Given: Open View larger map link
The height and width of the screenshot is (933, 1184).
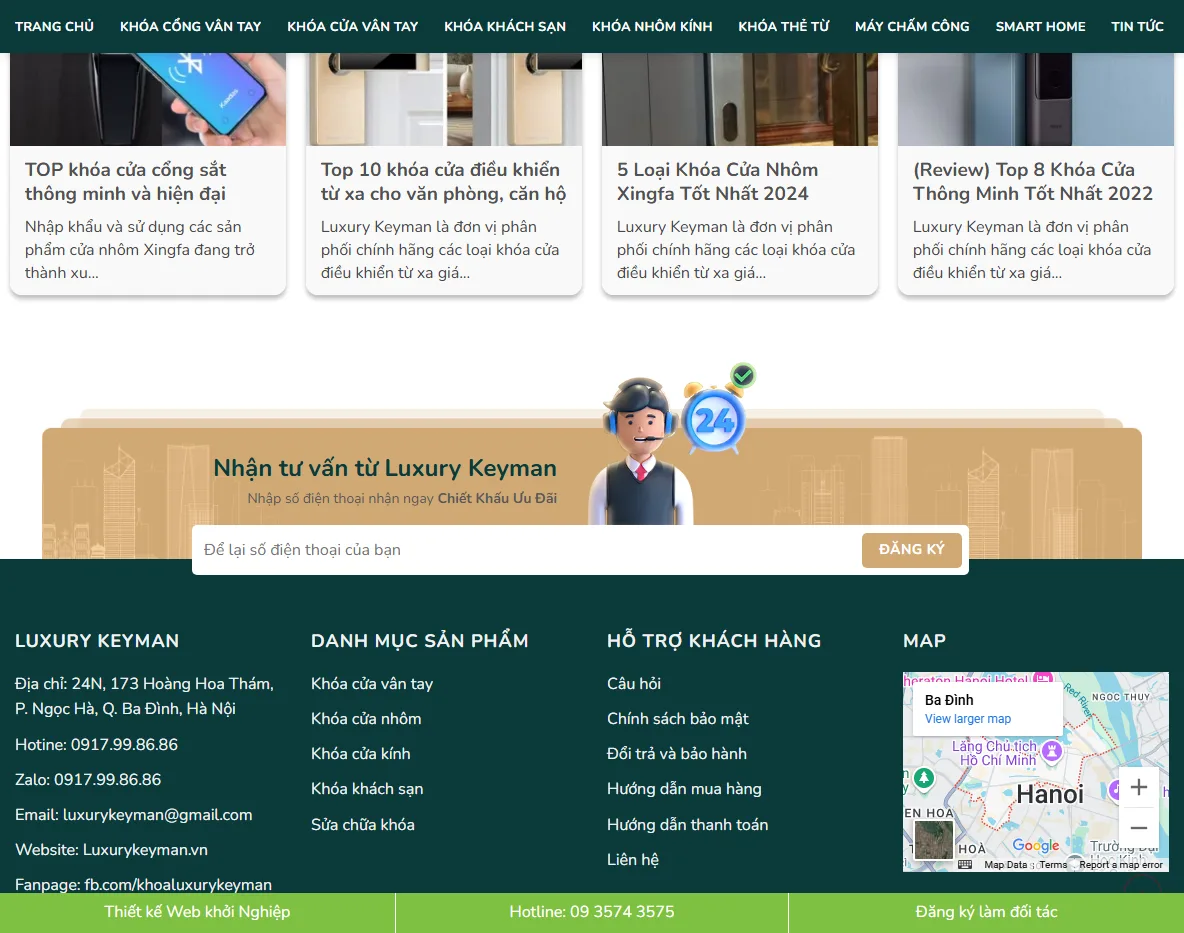Looking at the screenshot, I should (966, 718).
